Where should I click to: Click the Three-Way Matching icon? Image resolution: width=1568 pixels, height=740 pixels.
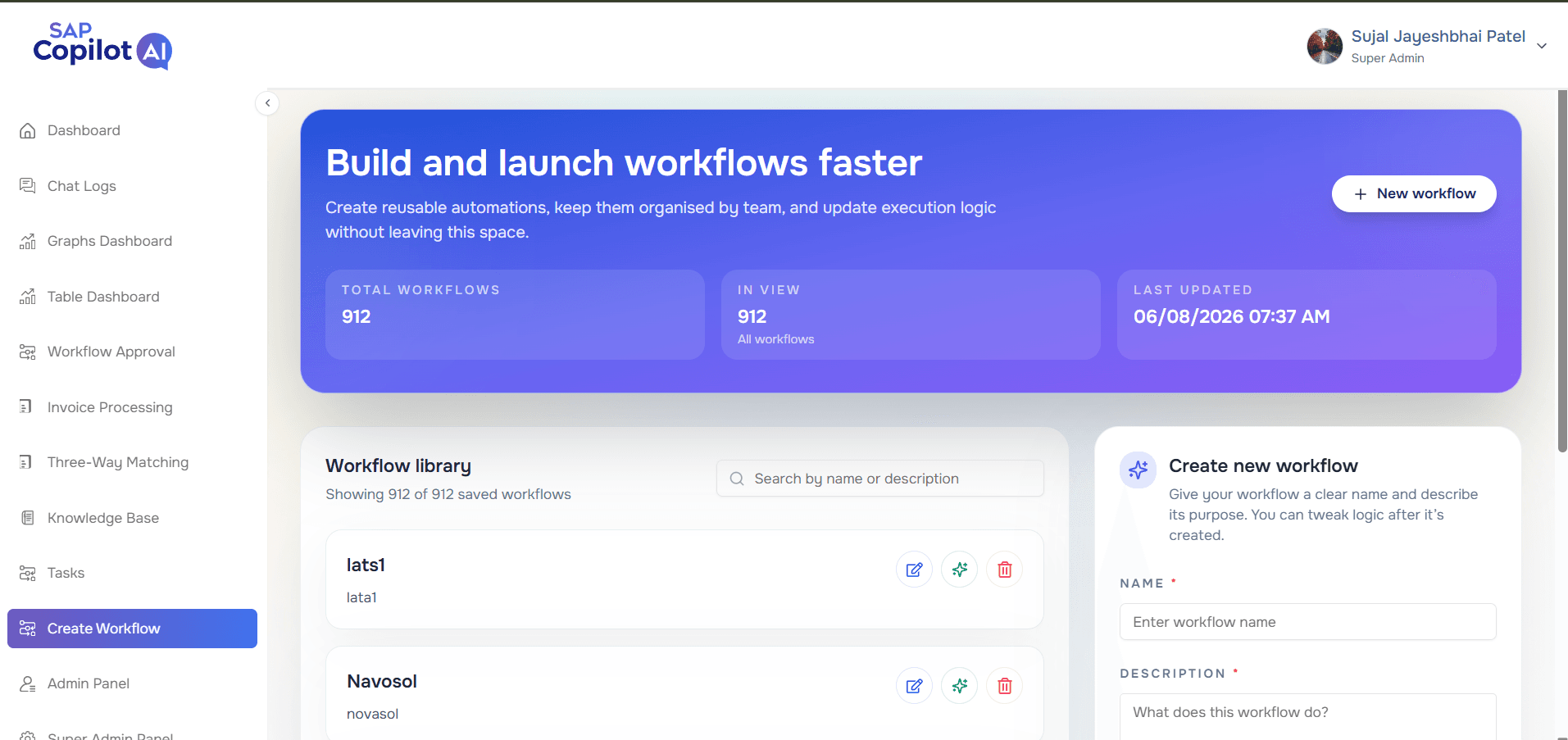26,462
